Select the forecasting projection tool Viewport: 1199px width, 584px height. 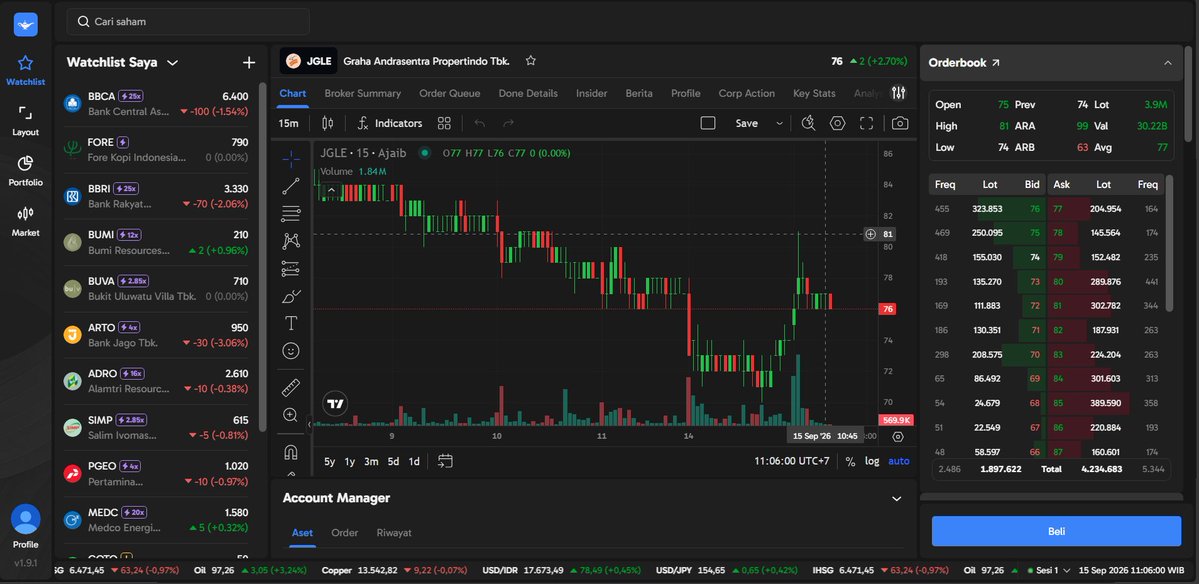point(291,268)
